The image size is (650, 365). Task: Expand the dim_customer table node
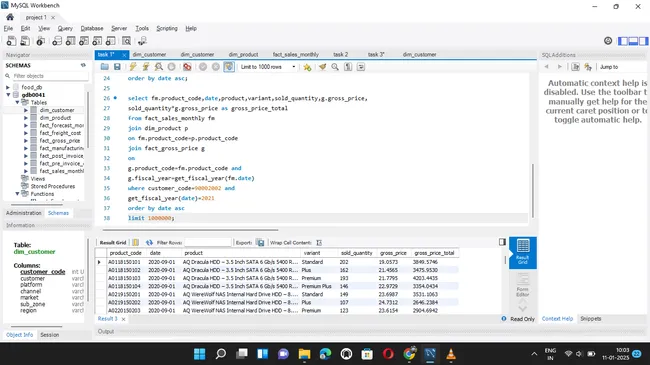pyautogui.click(x=26, y=110)
